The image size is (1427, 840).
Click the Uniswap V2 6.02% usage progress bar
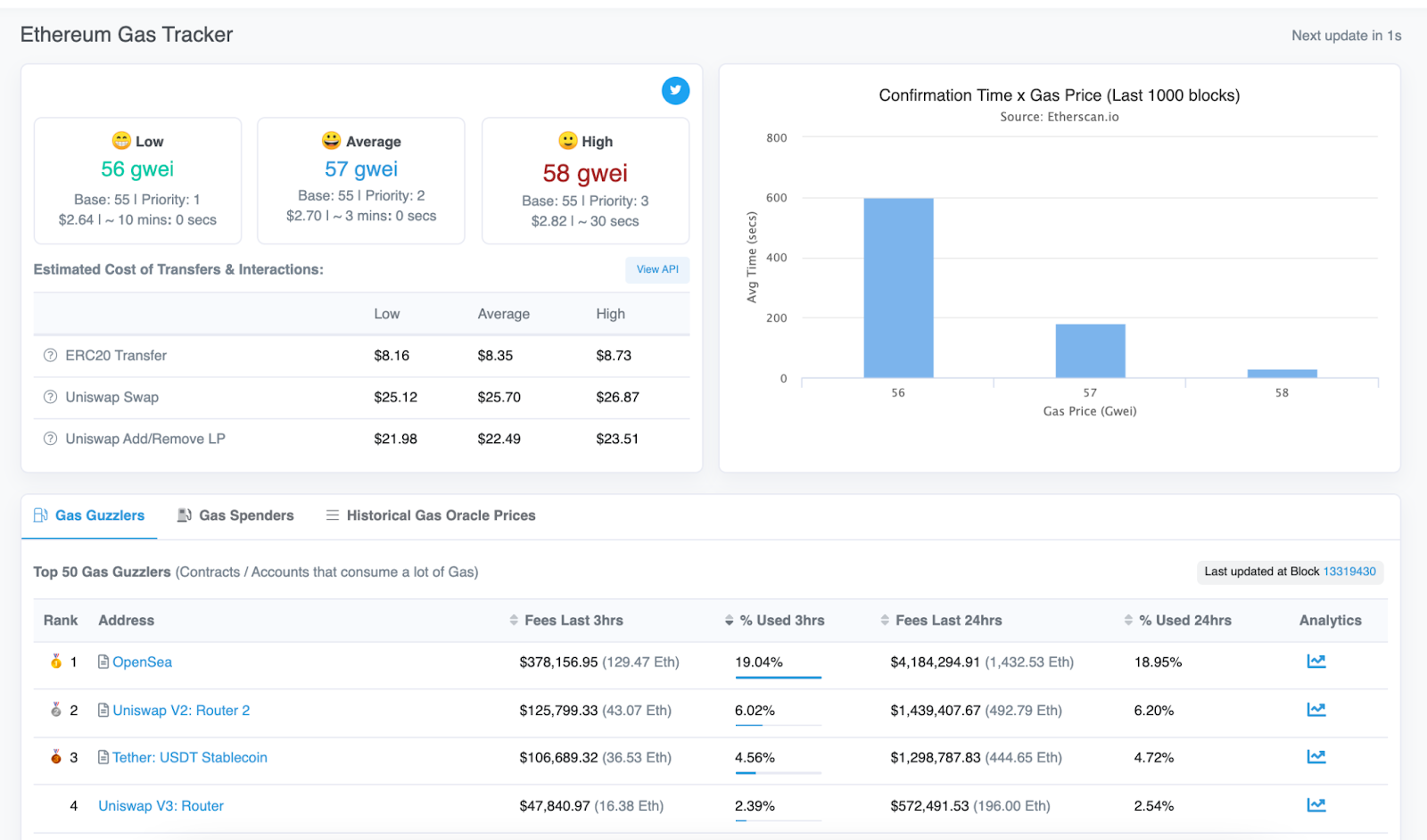tap(778, 725)
